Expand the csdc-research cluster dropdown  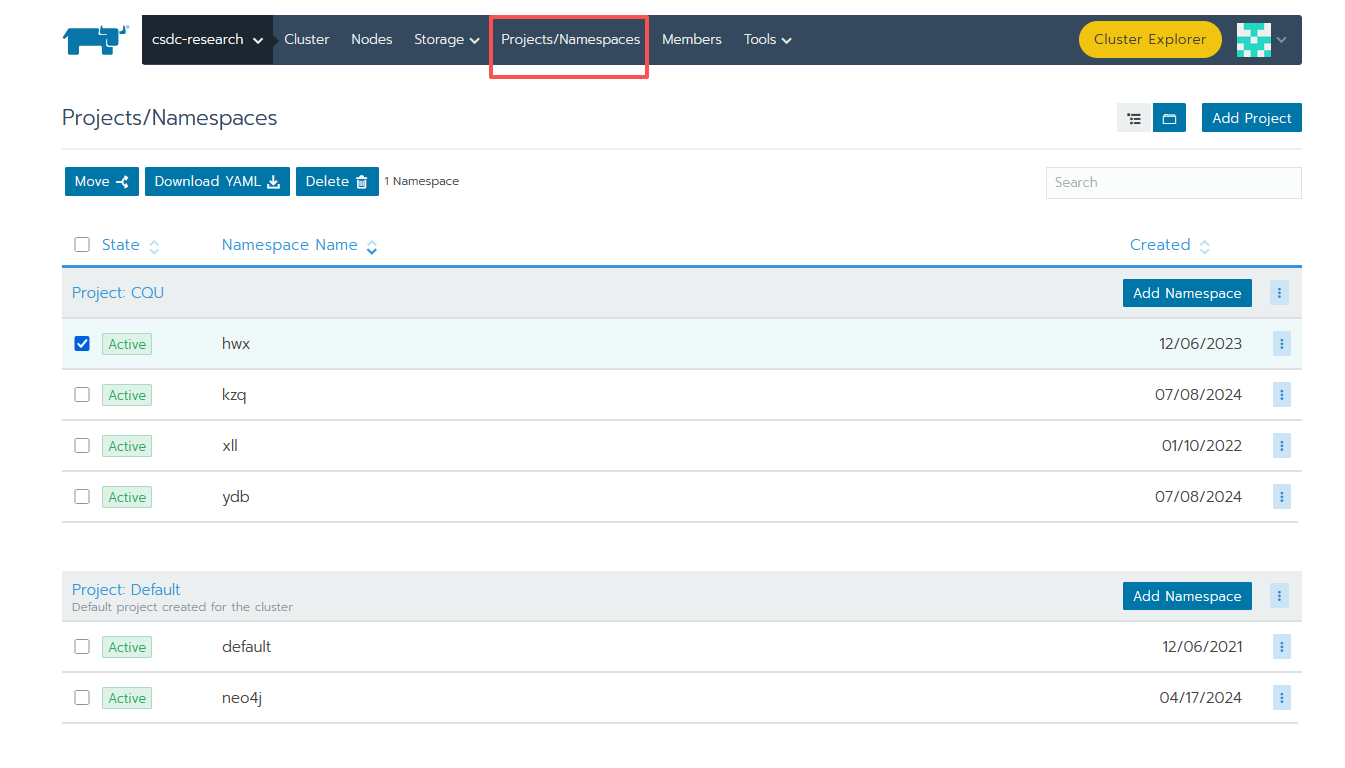(x=207, y=40)
